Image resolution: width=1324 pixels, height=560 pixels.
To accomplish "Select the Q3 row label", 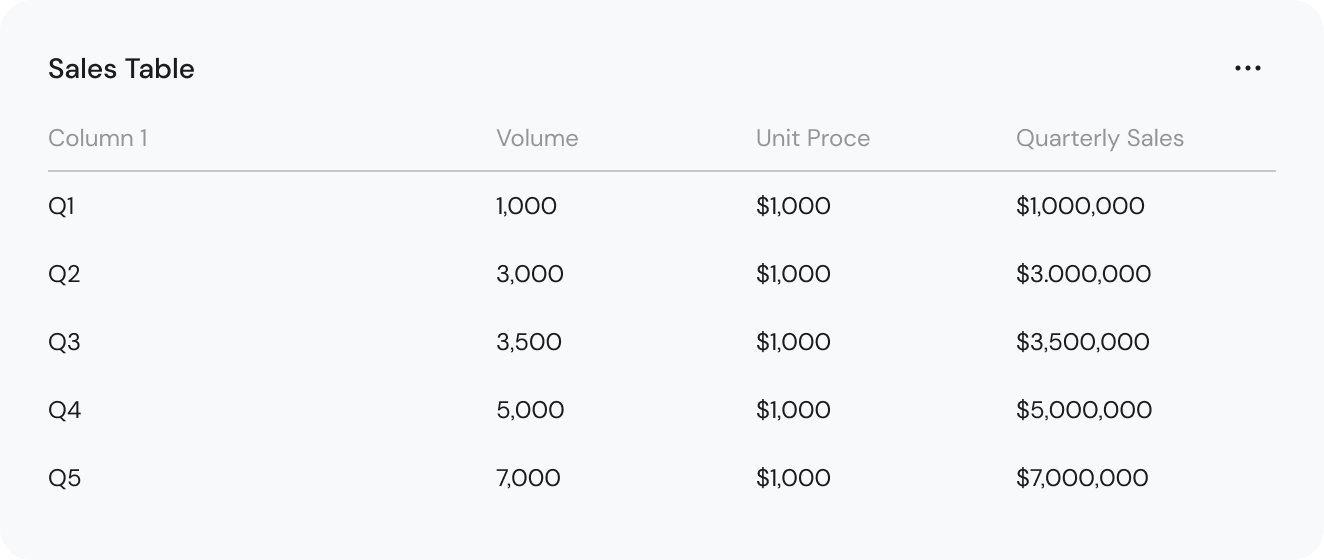I will click(64, 343).
